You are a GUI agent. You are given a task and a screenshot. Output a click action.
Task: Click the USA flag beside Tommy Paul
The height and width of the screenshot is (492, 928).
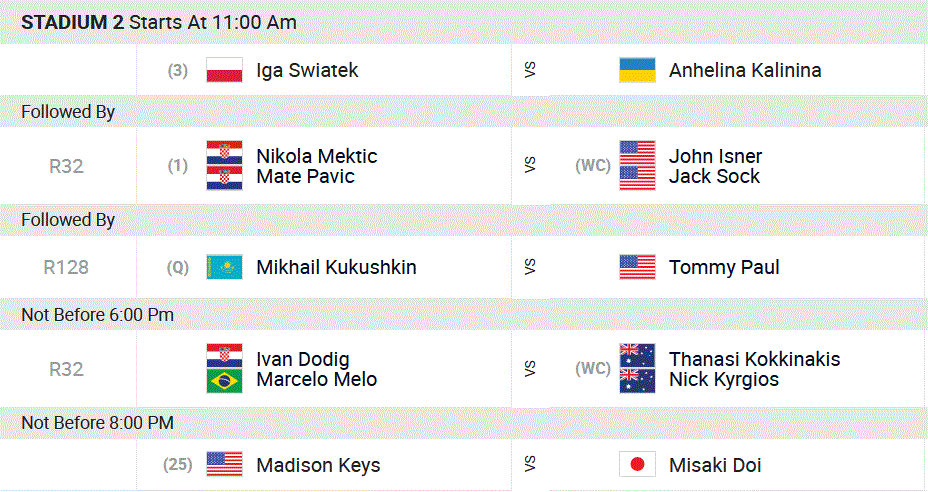637,267
